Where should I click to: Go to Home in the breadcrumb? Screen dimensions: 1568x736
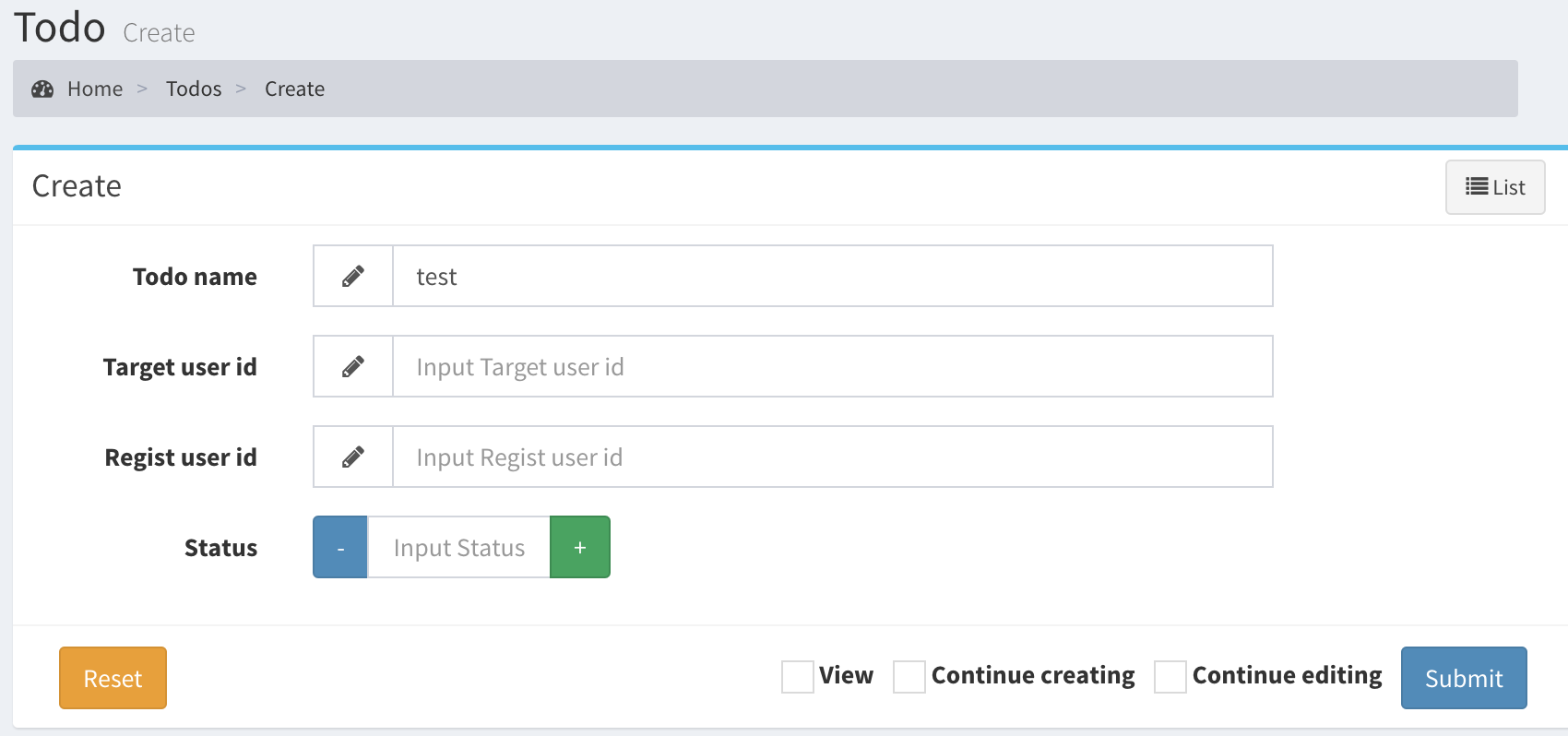click(95, 89)
